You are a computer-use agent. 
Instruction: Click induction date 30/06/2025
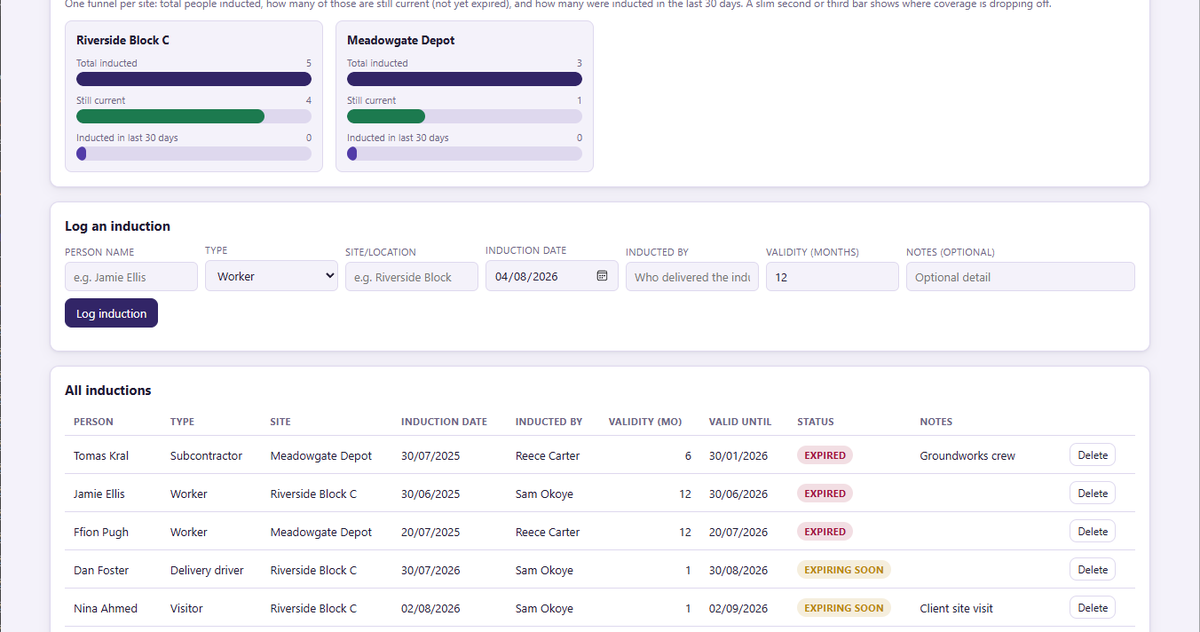(x=430, y=494)
